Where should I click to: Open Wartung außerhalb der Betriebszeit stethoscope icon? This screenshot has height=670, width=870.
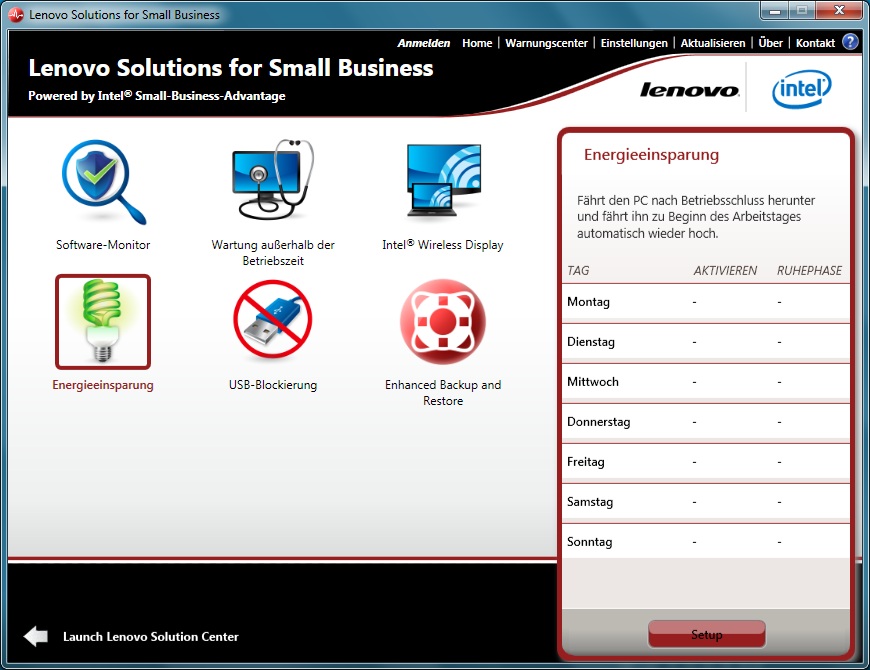coord(272,180)
